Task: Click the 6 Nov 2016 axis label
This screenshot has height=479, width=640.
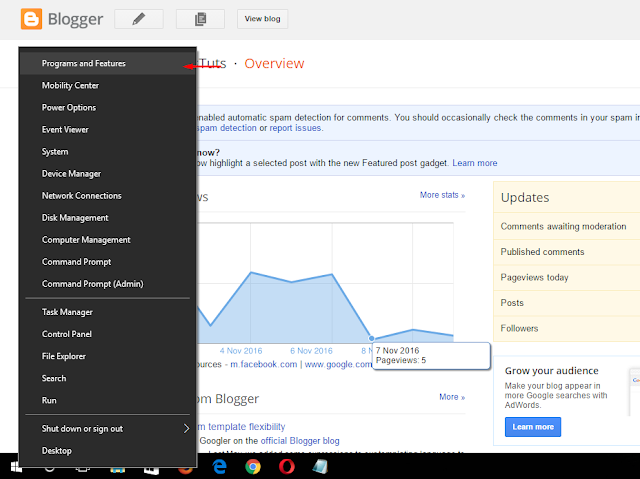Action: point(311,351)
